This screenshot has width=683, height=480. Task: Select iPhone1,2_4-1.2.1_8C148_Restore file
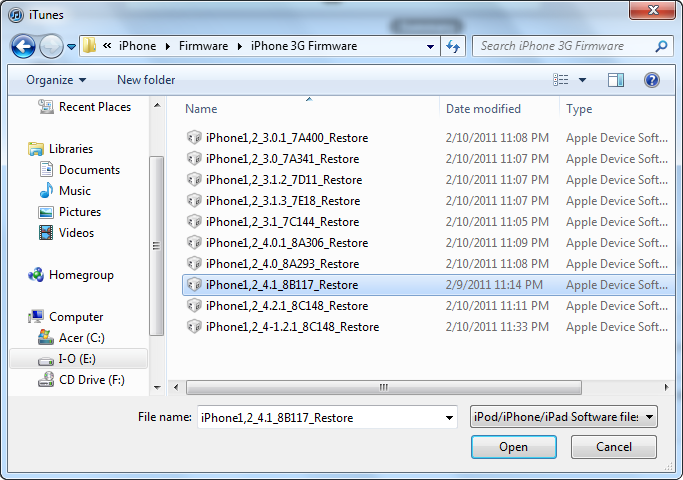click(292, 327)
